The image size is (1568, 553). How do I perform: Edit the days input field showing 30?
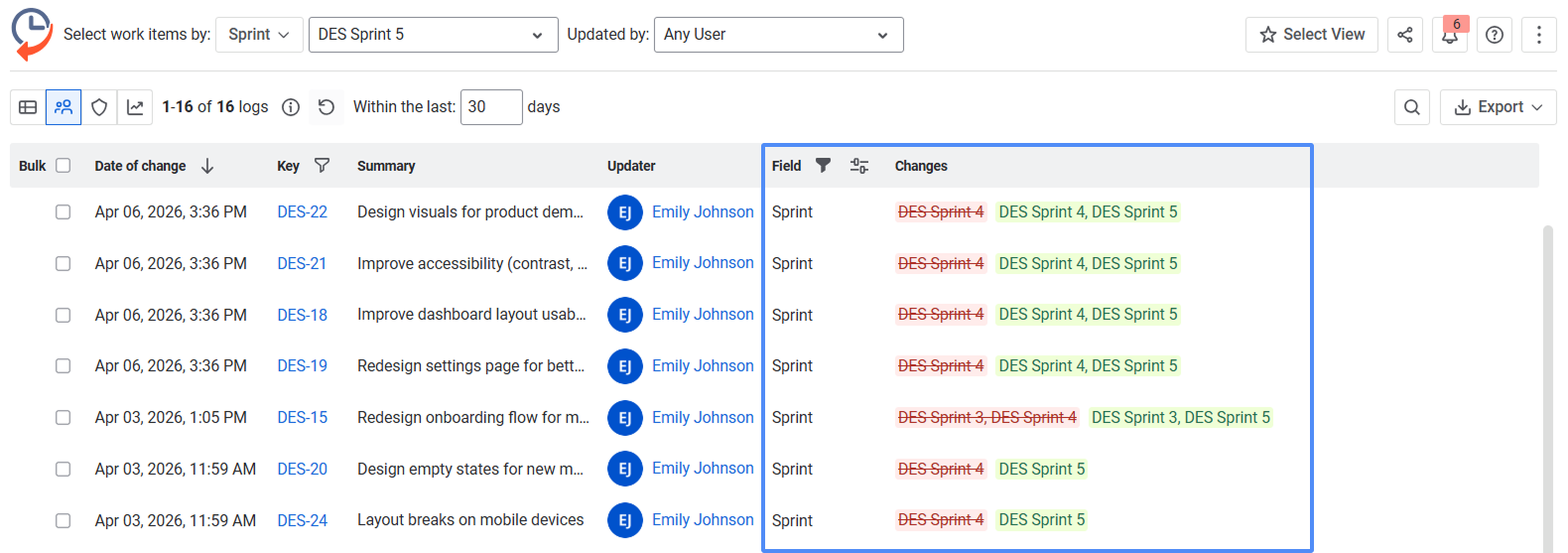490,107
